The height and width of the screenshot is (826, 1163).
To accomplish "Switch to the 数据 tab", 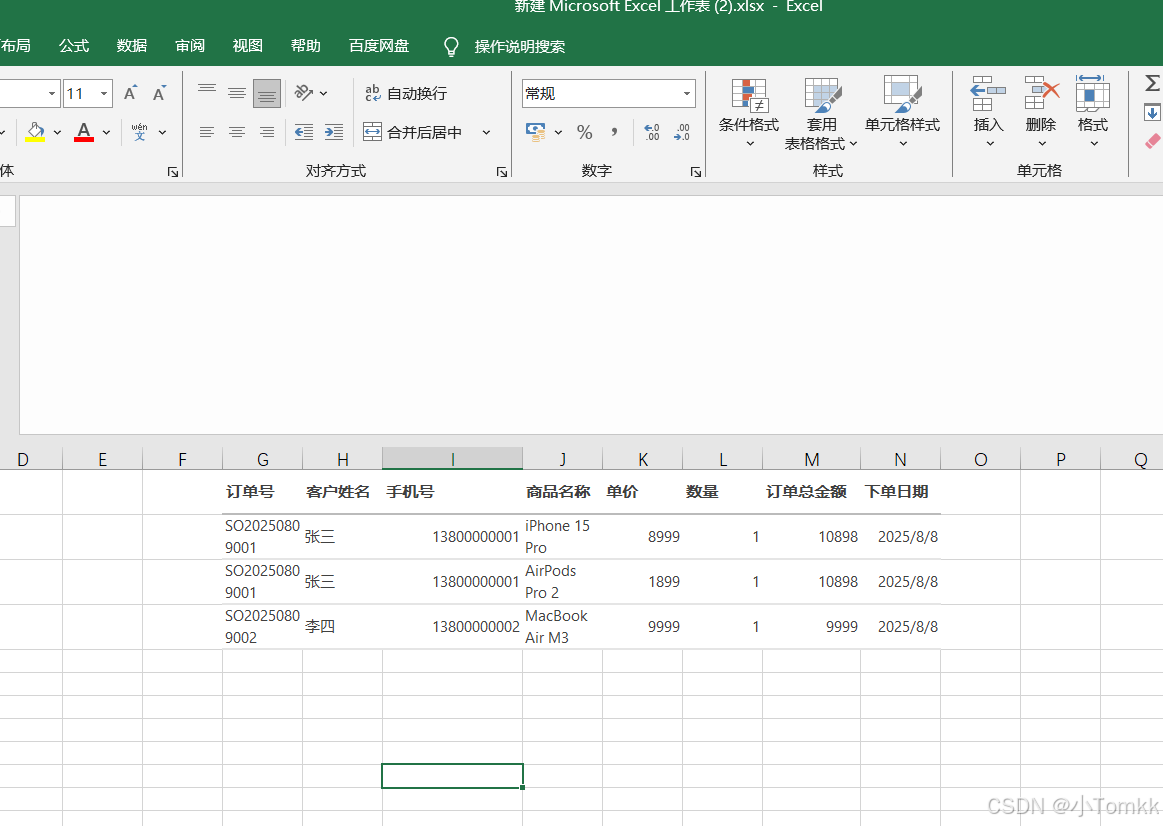I will click(132, 46).
